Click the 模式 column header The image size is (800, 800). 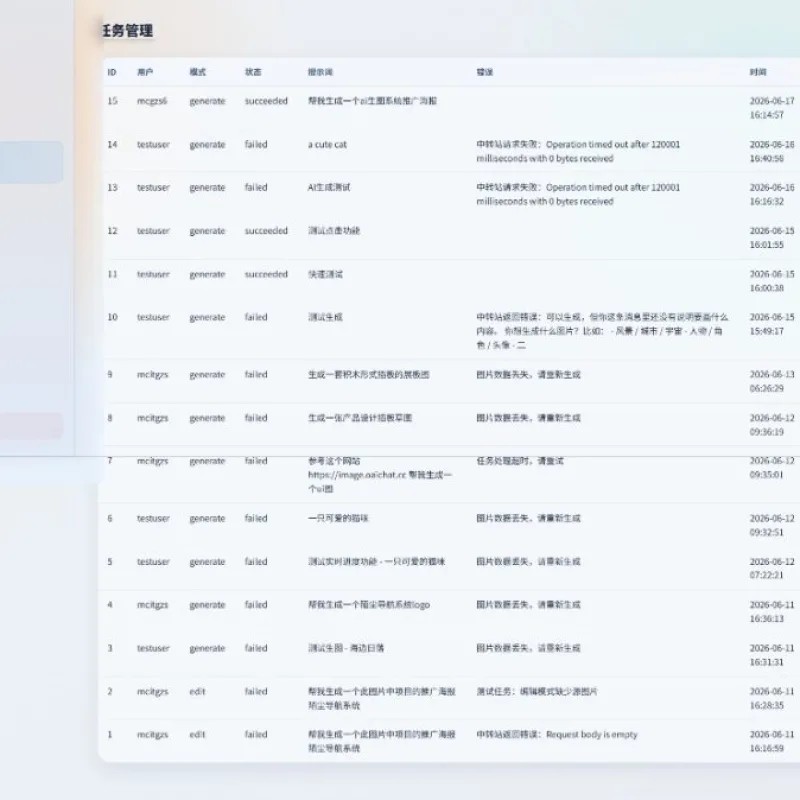pos(197,72)
